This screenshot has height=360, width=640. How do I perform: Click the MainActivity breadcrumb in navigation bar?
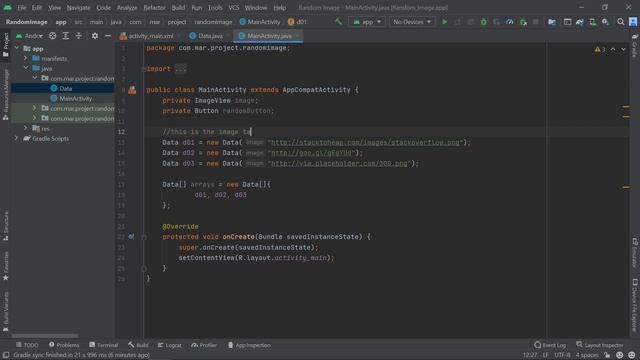coord(260,22)
